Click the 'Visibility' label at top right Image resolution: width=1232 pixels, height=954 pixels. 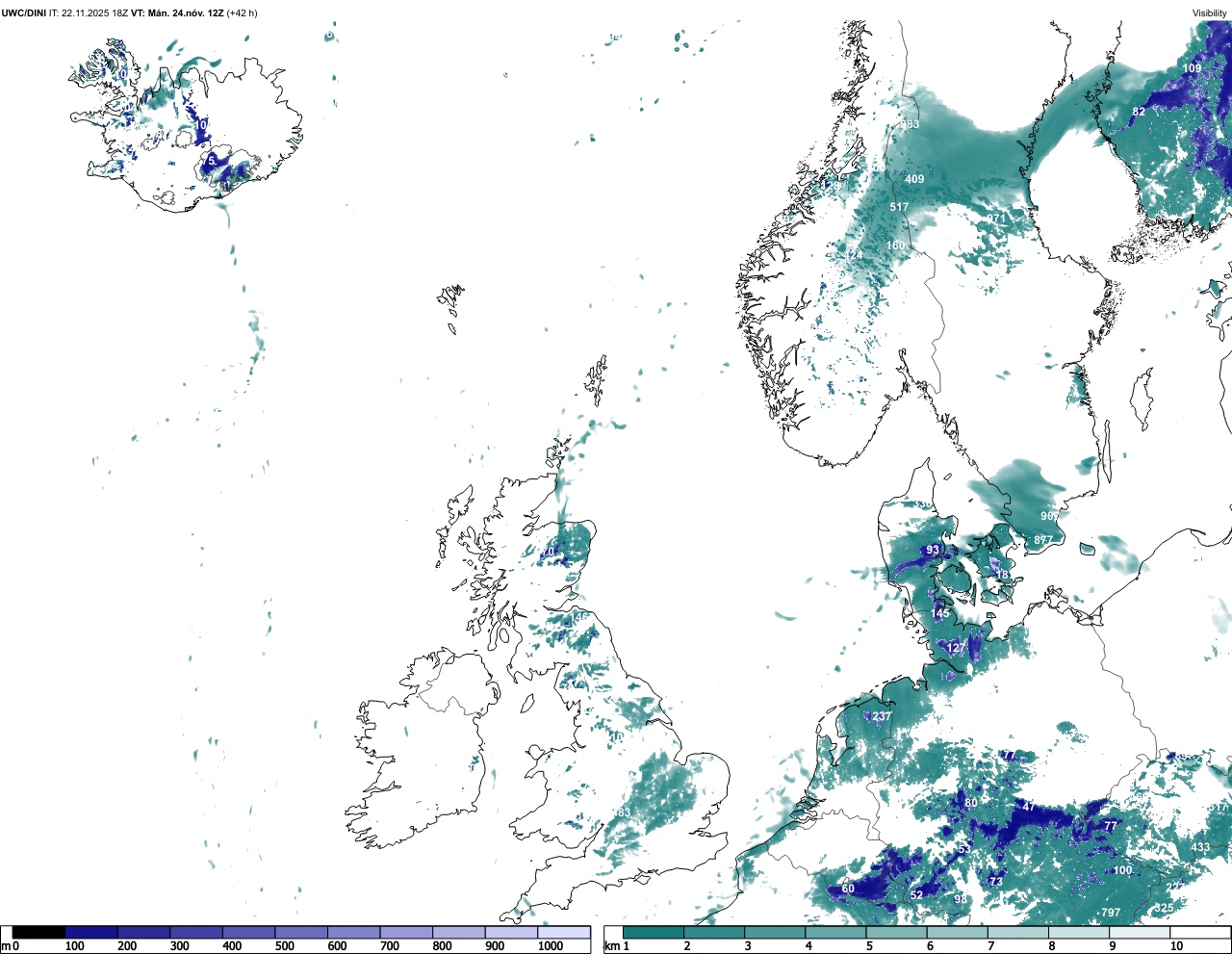point(1210,13)
